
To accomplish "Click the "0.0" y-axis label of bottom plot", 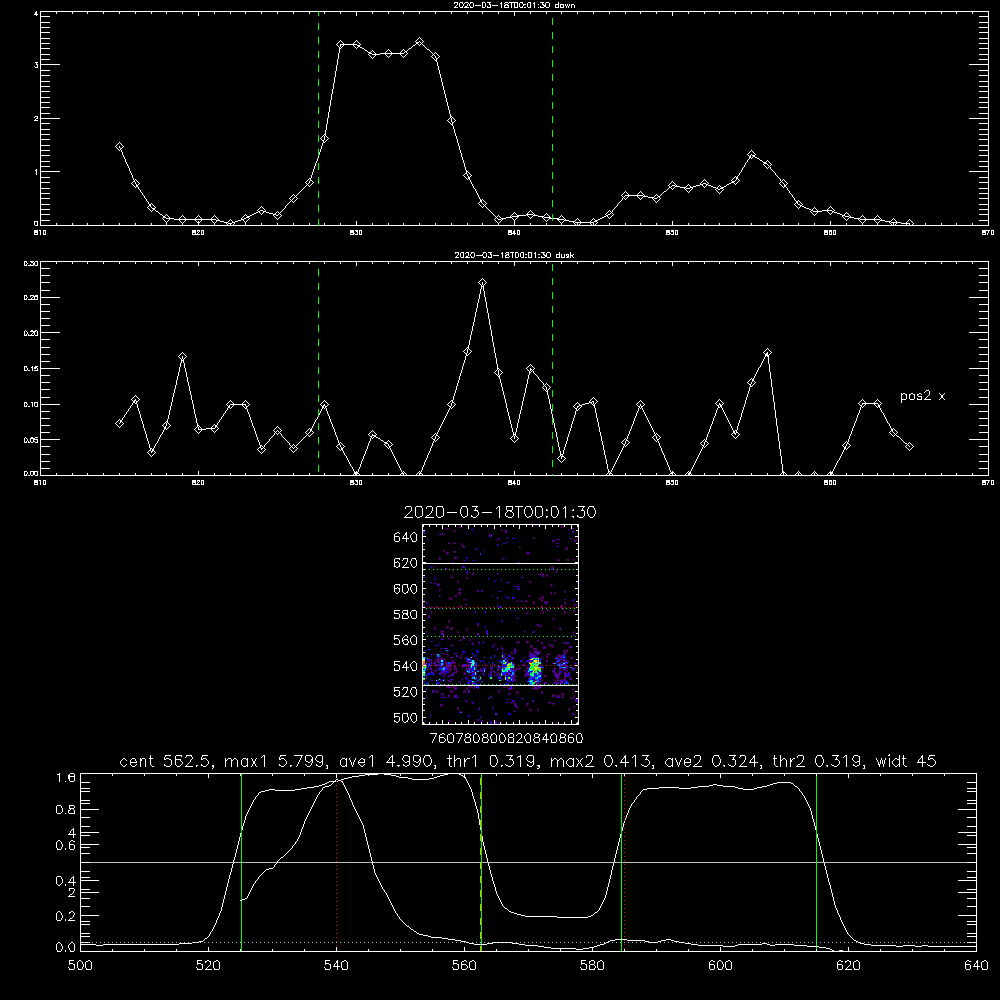I will 66,948.
